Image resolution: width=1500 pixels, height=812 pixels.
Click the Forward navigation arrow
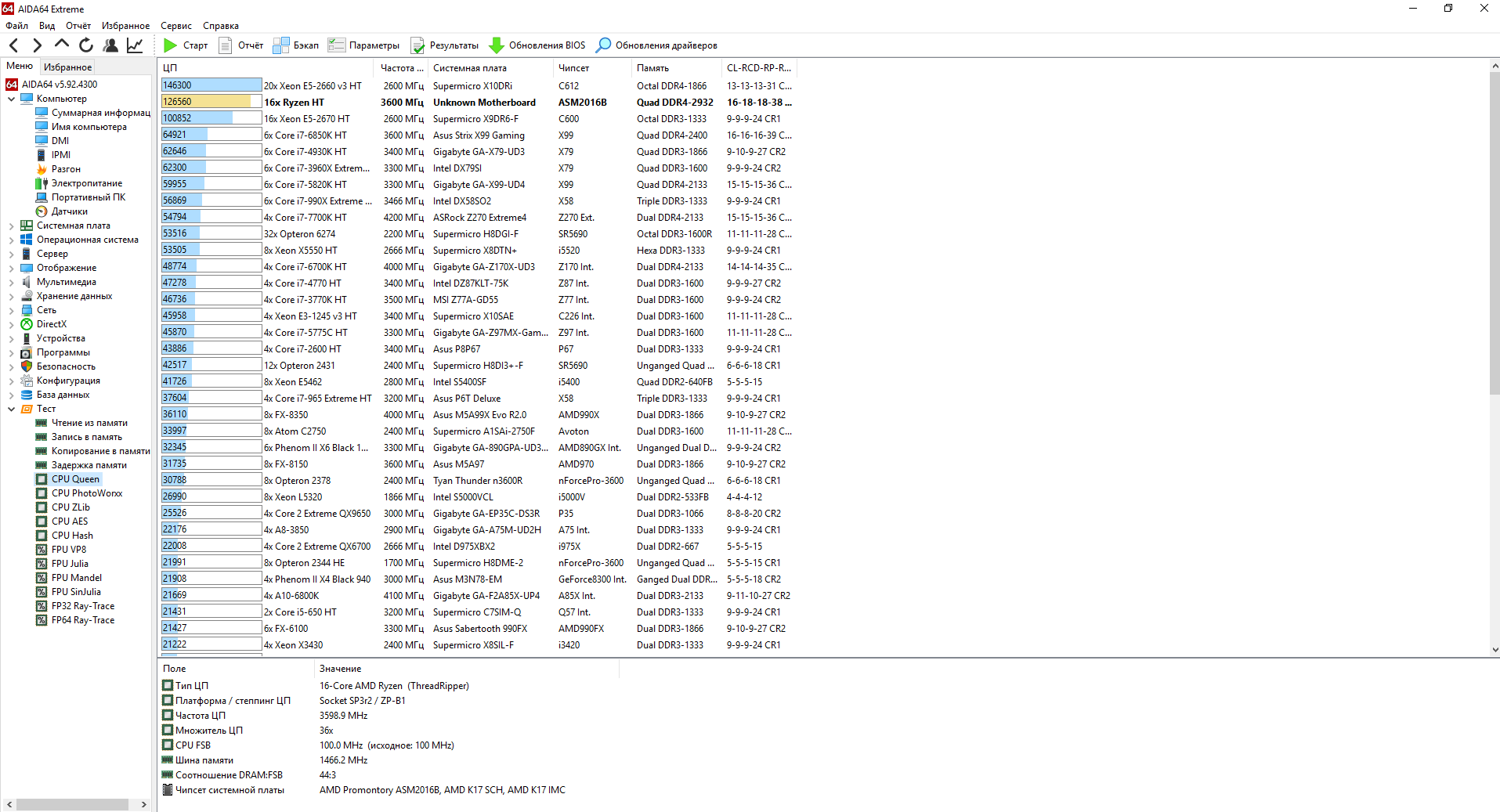point(37,45)
